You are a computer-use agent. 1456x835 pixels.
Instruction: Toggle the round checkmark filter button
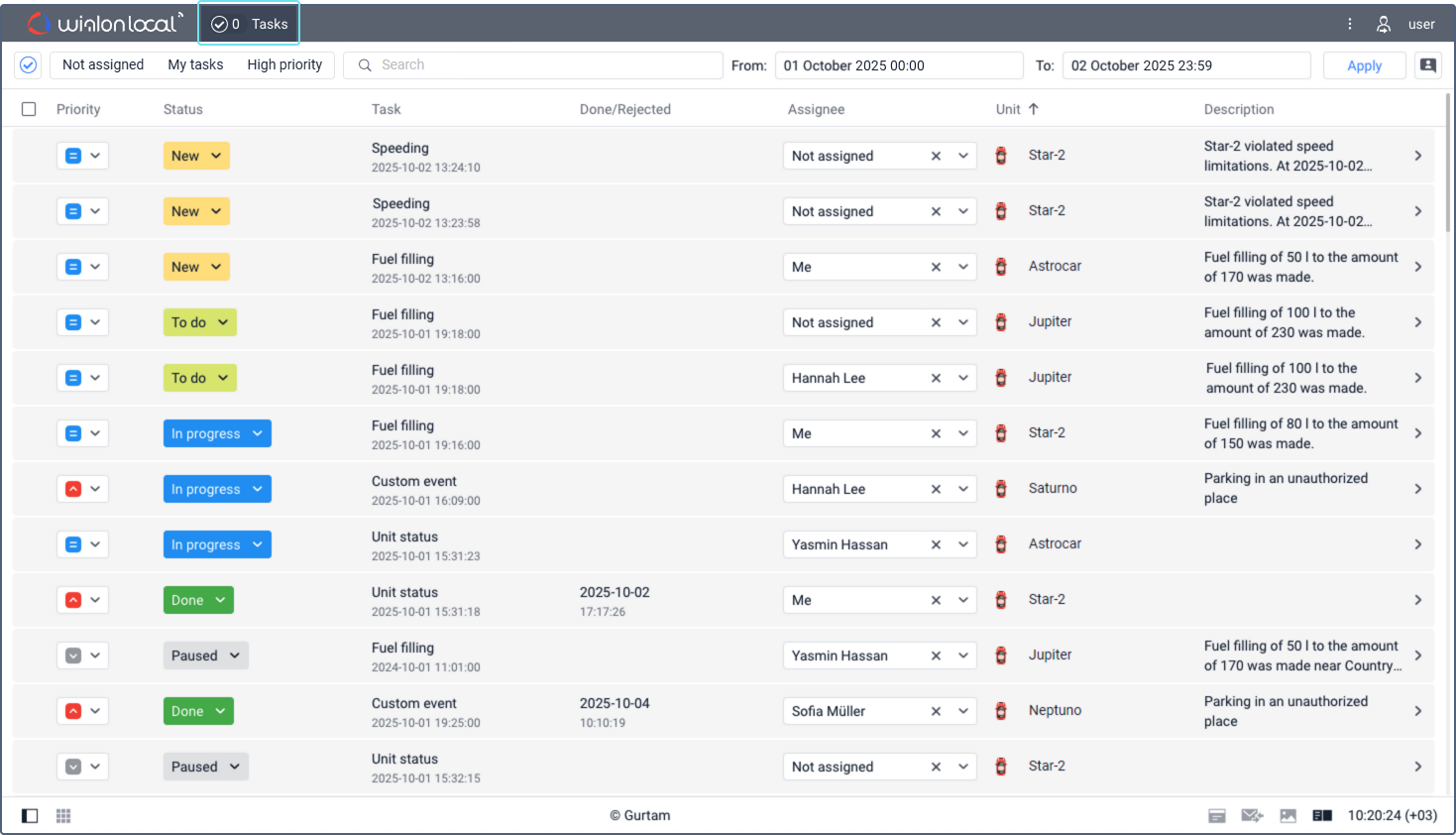point(29,65)
